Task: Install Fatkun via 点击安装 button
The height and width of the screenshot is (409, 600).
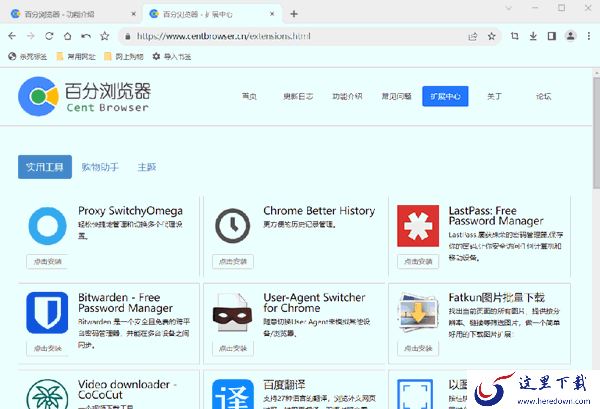Action: [418, 348]
